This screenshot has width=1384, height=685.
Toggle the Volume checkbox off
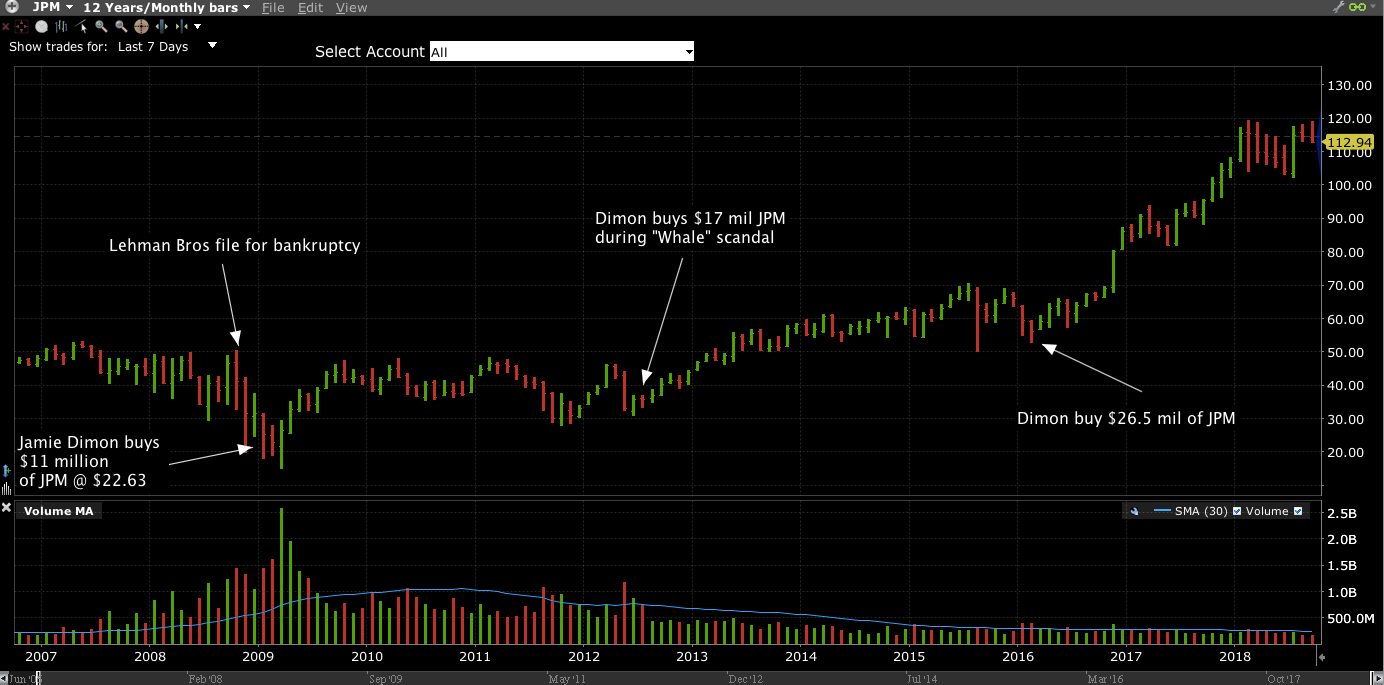pyautogui.click(x=1298, y=511)
